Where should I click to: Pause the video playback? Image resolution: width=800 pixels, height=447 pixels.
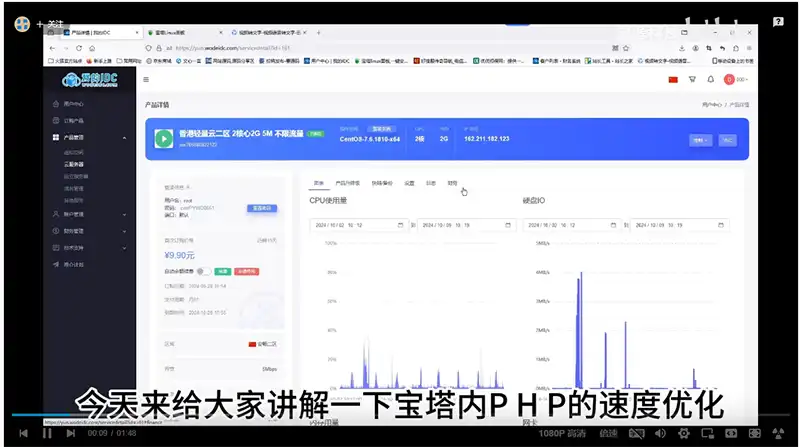(x=46, y=433)
